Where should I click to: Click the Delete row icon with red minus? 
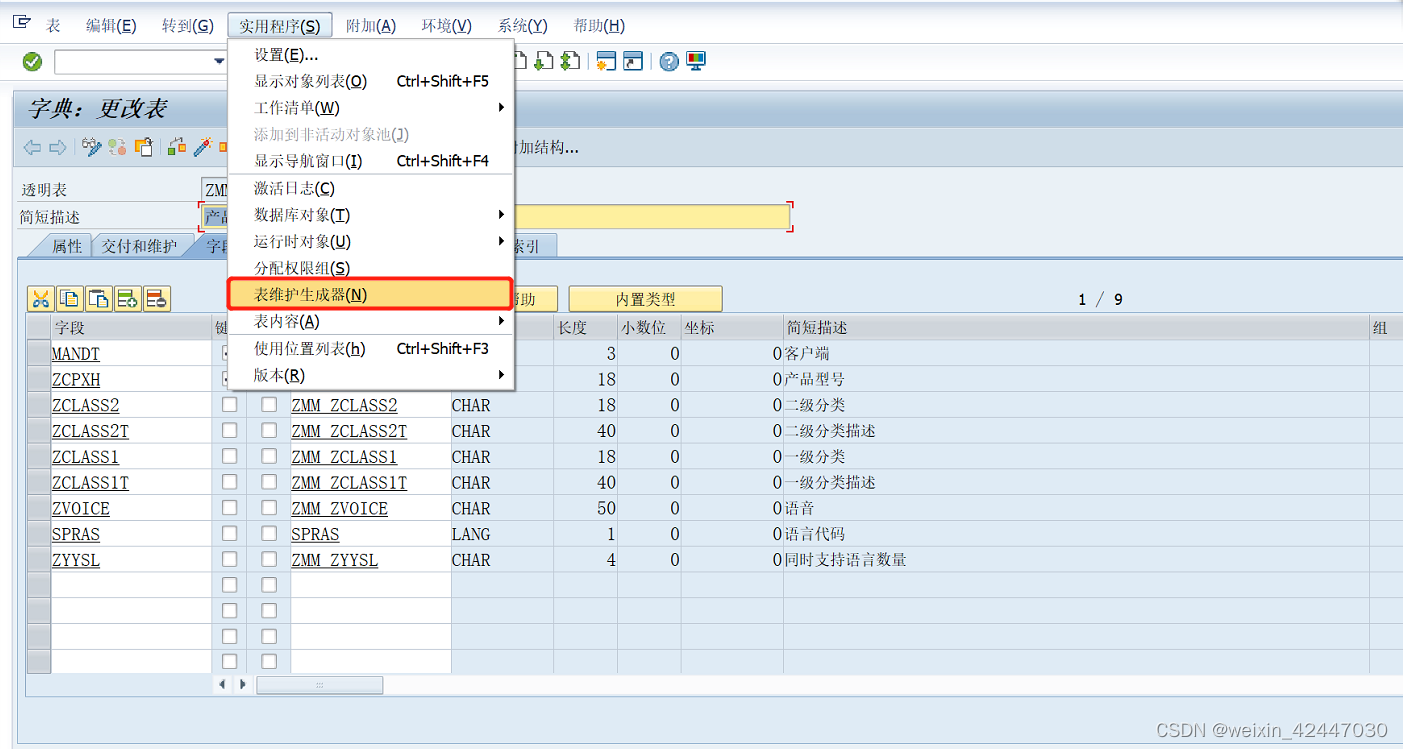click(x=155, y=298)
